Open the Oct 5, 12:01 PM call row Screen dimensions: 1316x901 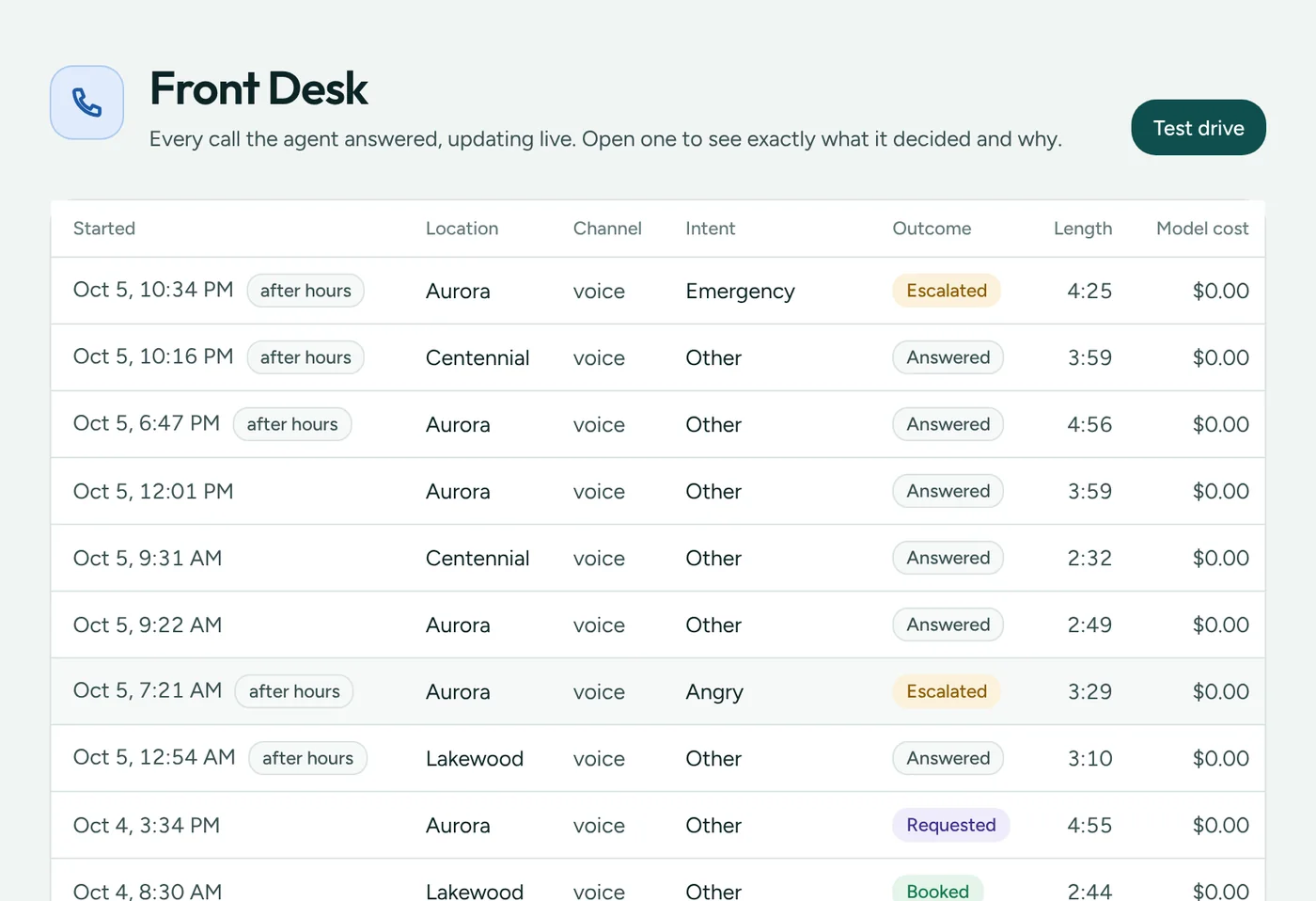[658, 491]
